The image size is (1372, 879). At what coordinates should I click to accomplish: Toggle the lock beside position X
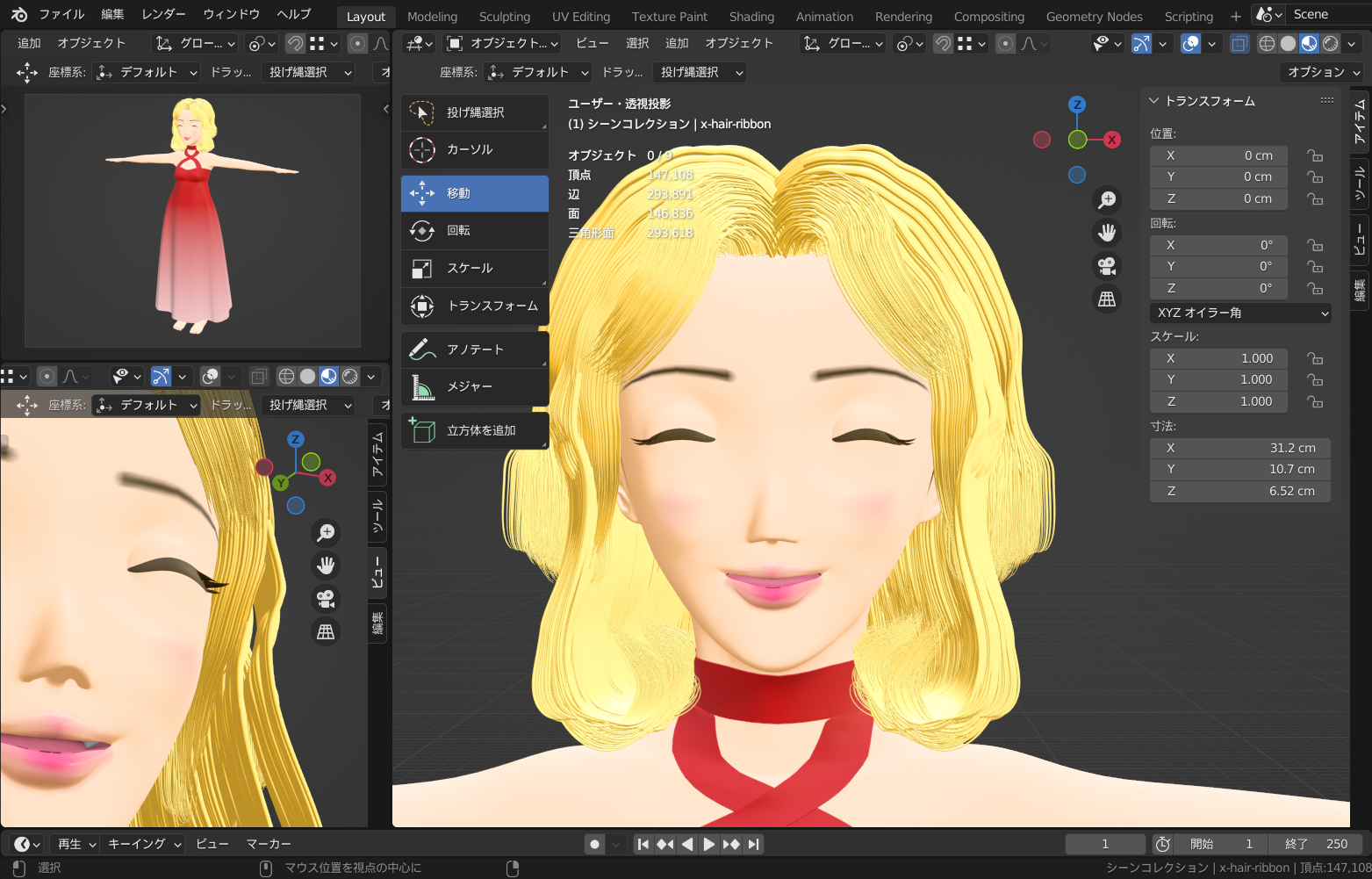(1314, 156)
